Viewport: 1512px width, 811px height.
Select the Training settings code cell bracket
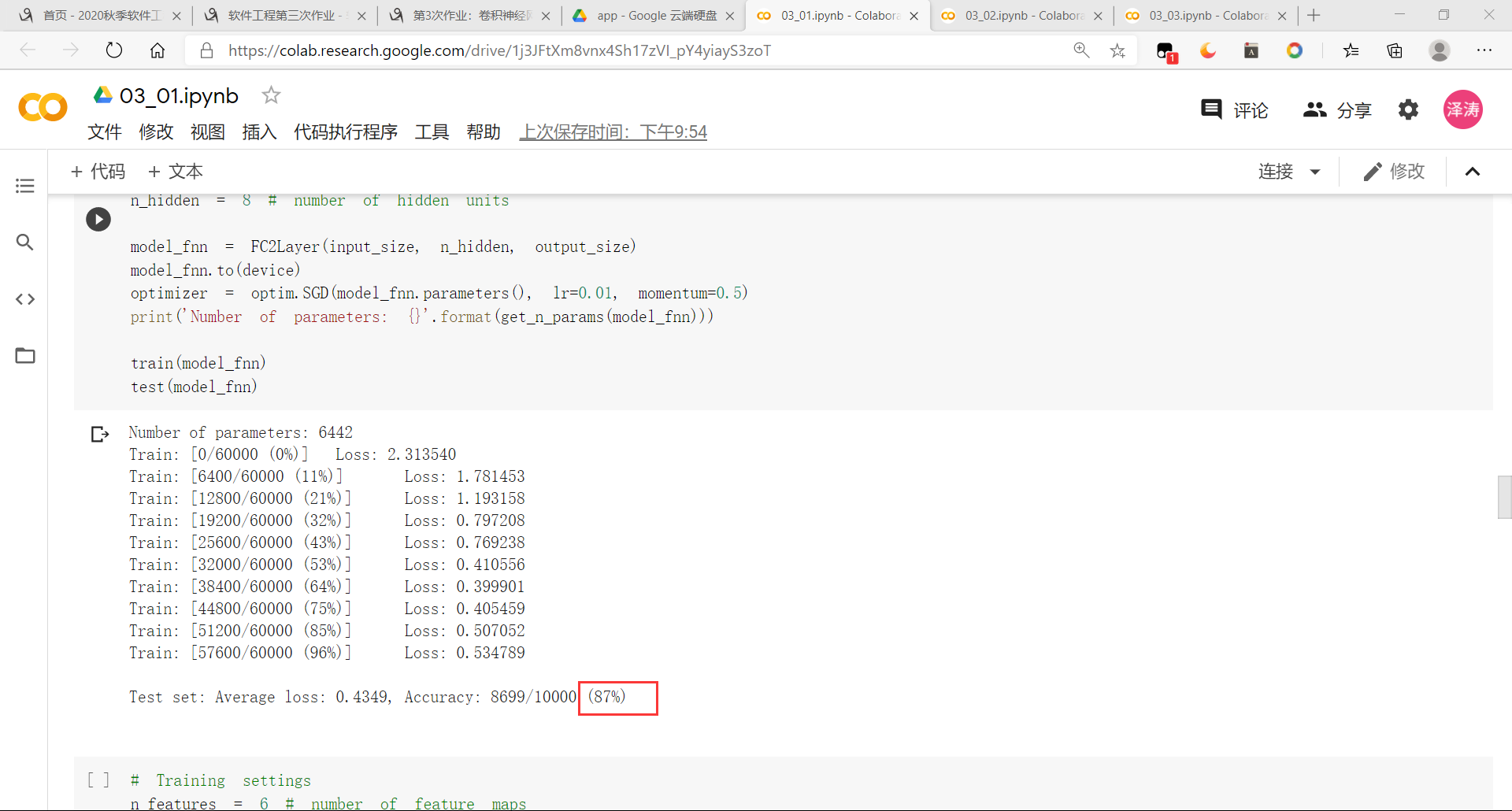[98, 780]
